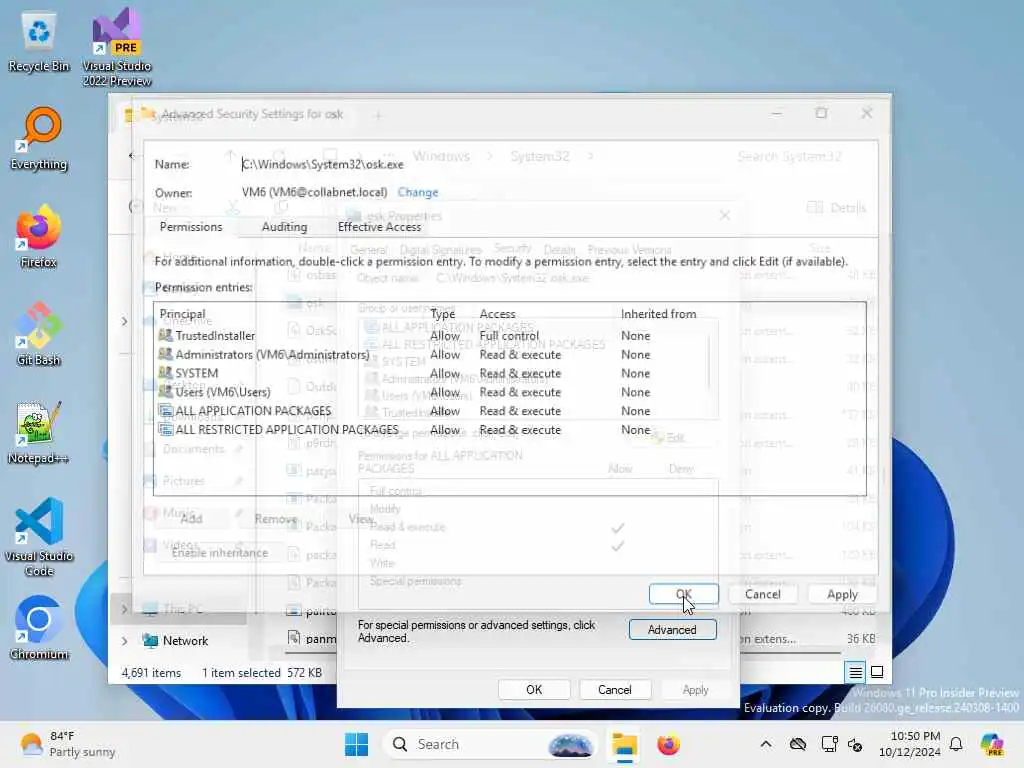Launch Visual Studio 2022 Preview shortcut

pyautogui.click(x=117, y=47)
